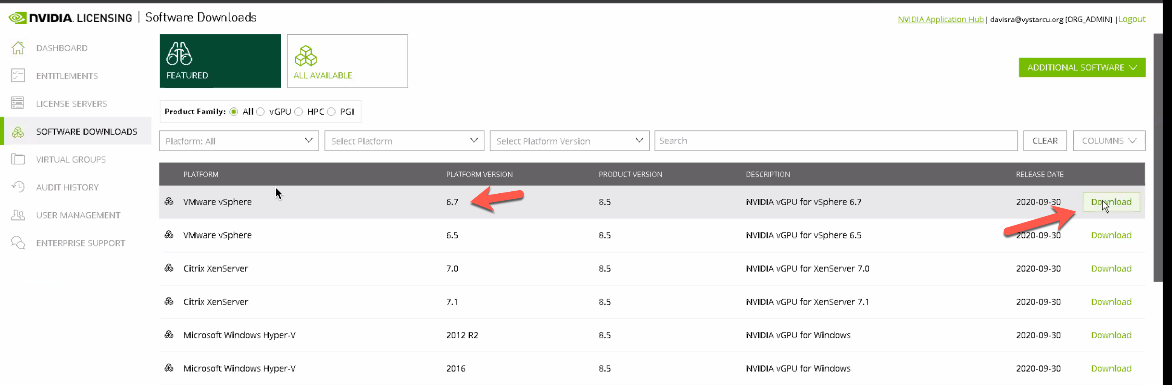Download vGPU for XenServer 7.1

pos(1111,302)
